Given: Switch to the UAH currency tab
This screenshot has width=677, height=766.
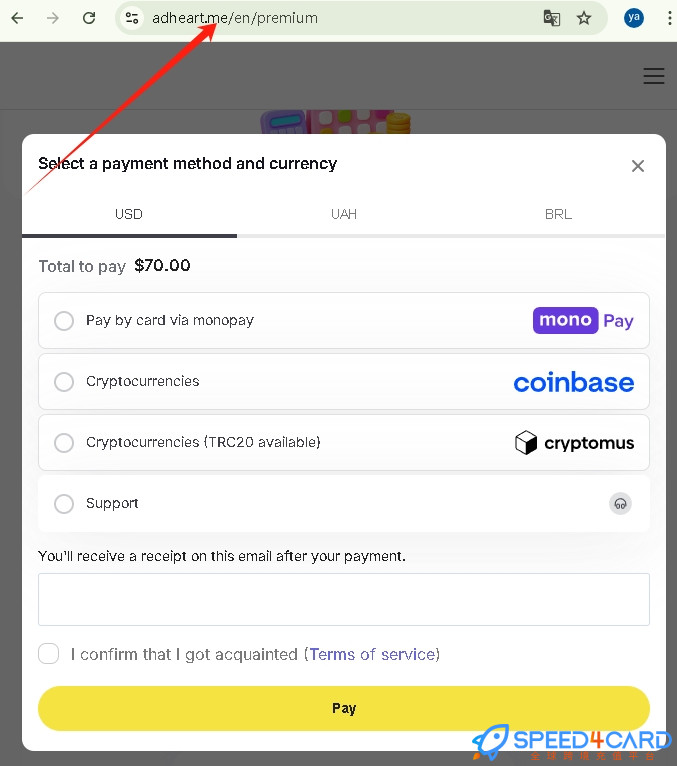Looking at the screenshot, I should [x=344, y=214].
